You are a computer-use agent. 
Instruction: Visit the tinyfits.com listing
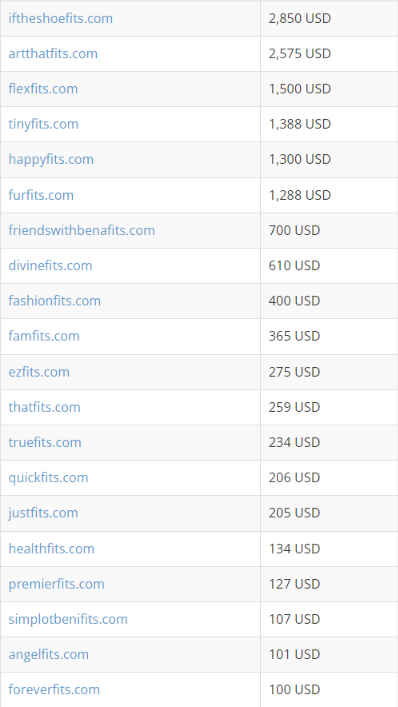click(x=43, y=124)
